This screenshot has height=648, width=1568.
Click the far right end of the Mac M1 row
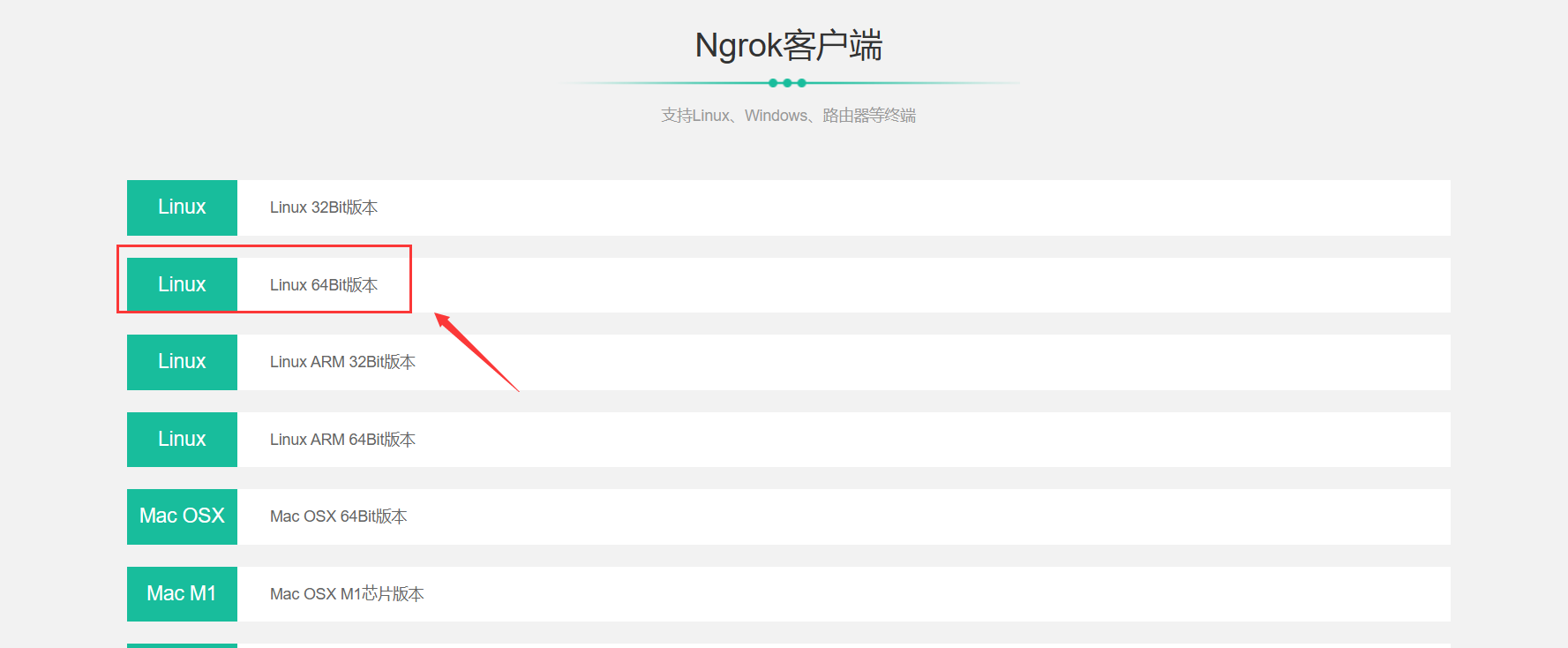click(1429, 593)
